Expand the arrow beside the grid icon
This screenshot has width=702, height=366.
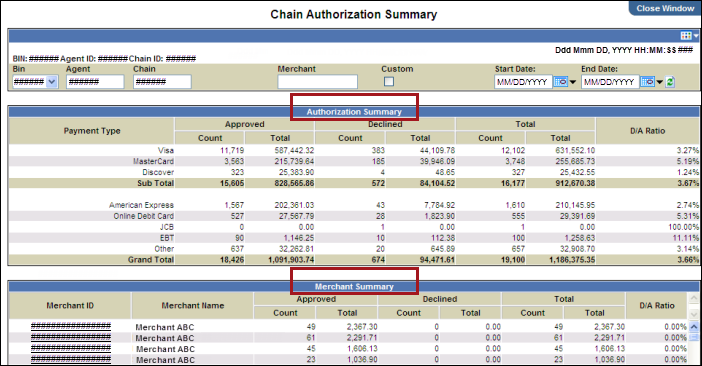696,36
